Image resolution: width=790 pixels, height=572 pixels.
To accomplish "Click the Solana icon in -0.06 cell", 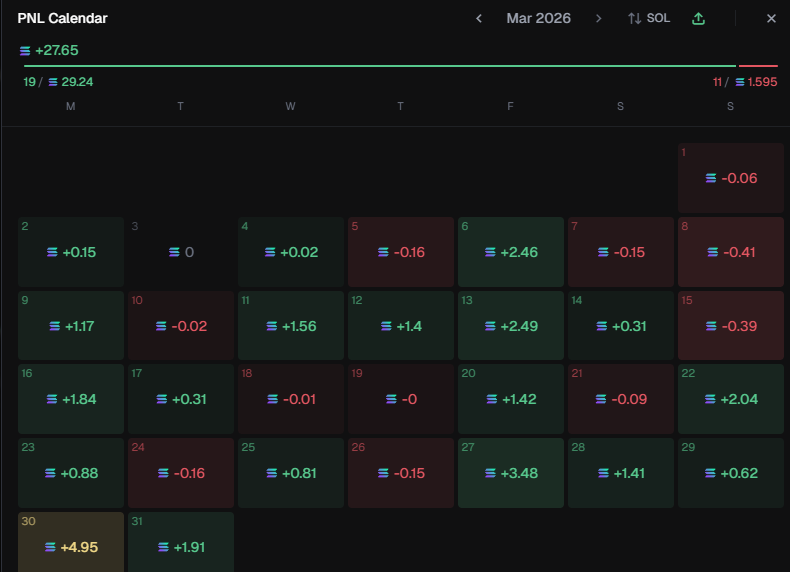I will click(711, 178).
